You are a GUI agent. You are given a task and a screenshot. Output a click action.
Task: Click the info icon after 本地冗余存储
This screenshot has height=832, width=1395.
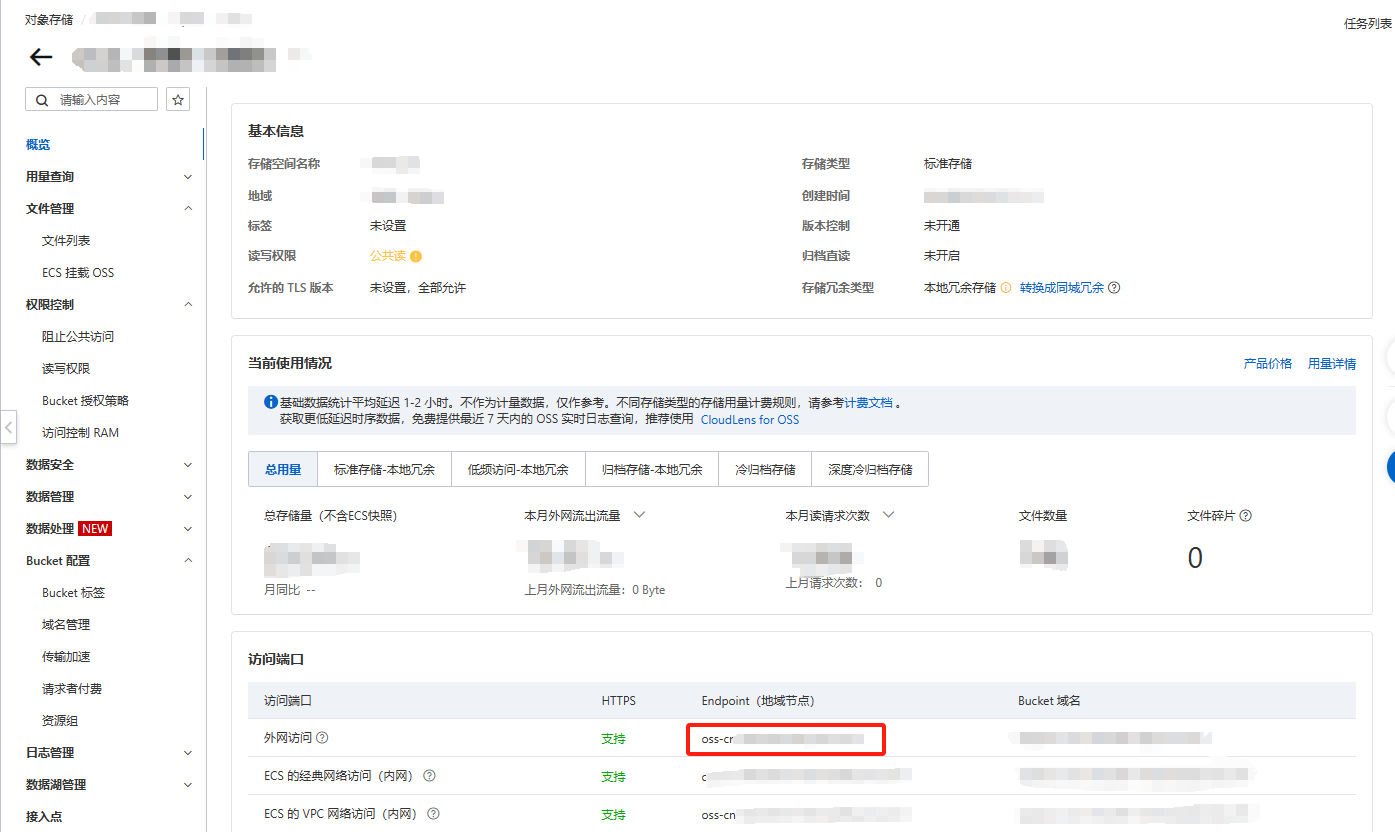pyautogui.click(x=1006, y=288)
